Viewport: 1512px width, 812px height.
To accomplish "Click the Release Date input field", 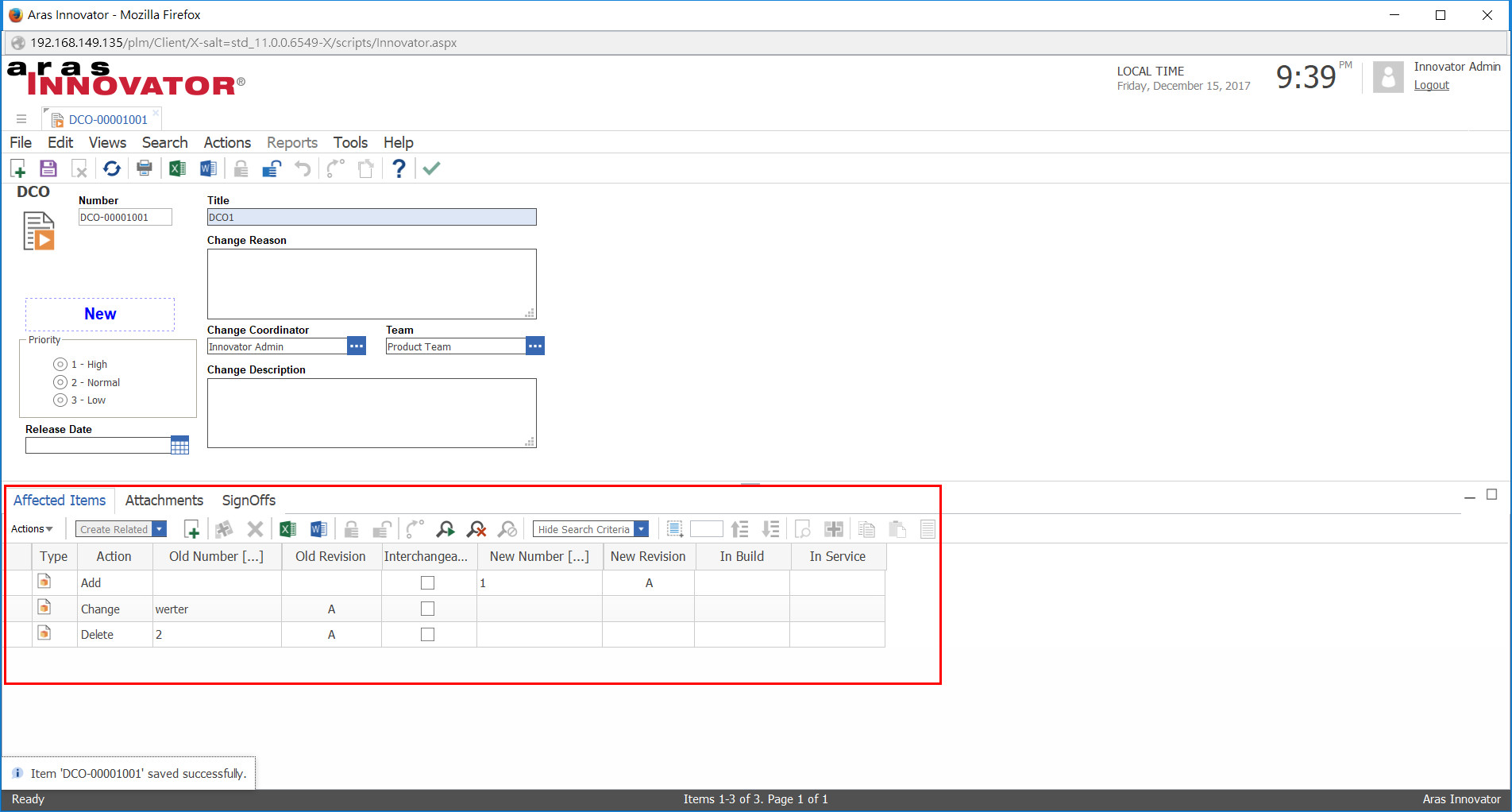I will point(98,446).
